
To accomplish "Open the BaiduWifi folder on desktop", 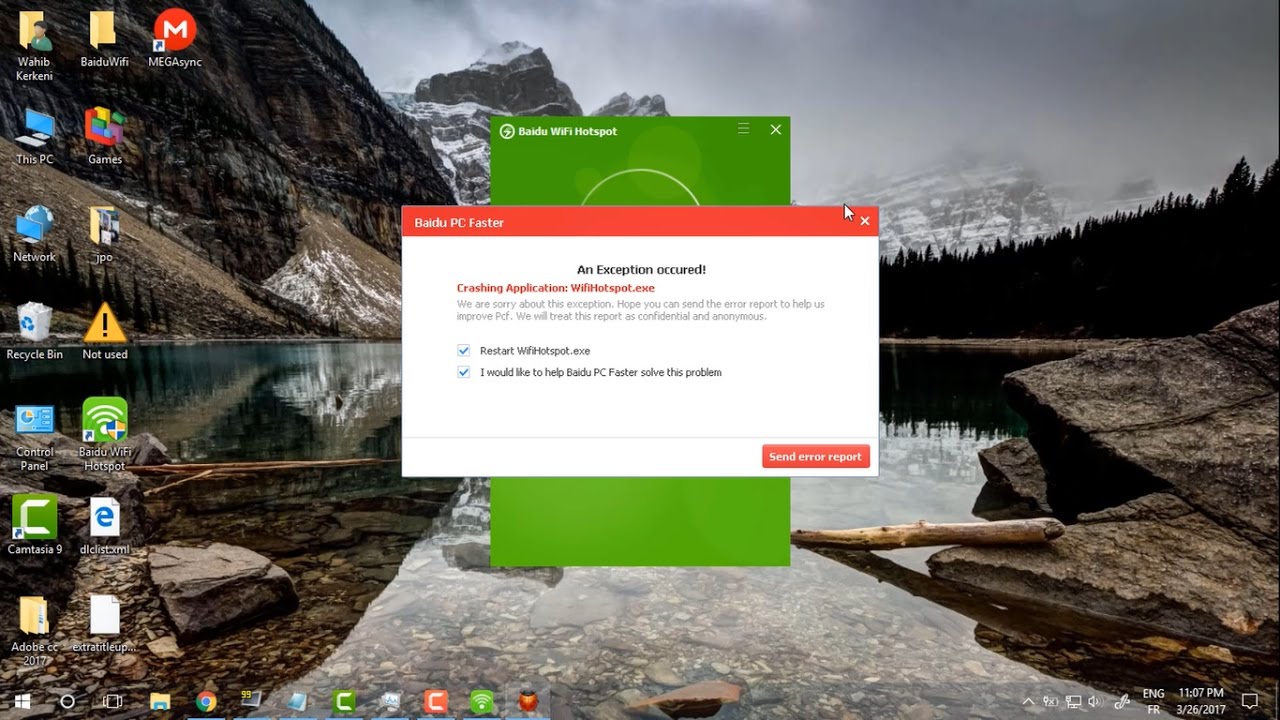I will [104, 40].
